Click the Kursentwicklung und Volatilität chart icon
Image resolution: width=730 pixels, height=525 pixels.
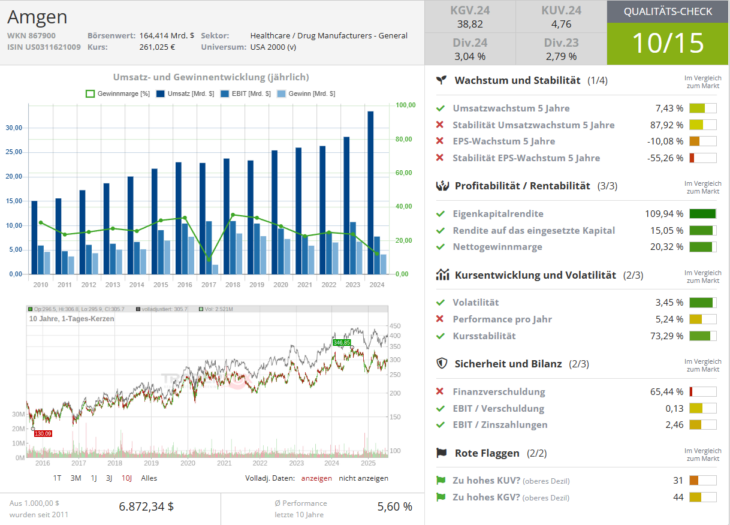pyautogui.click(x=442, y=275)
